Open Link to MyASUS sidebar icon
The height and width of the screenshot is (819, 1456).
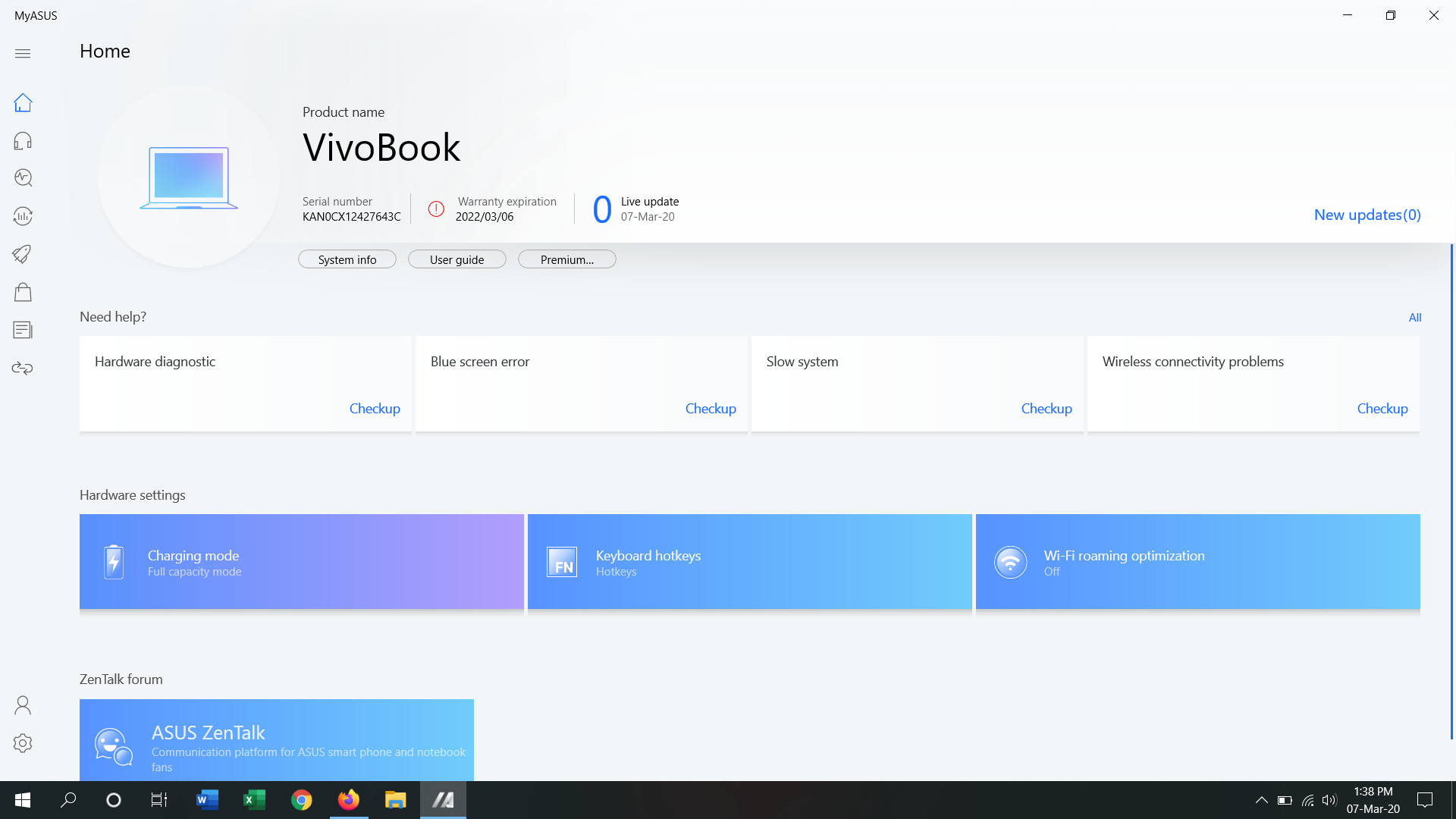[23, 369]
